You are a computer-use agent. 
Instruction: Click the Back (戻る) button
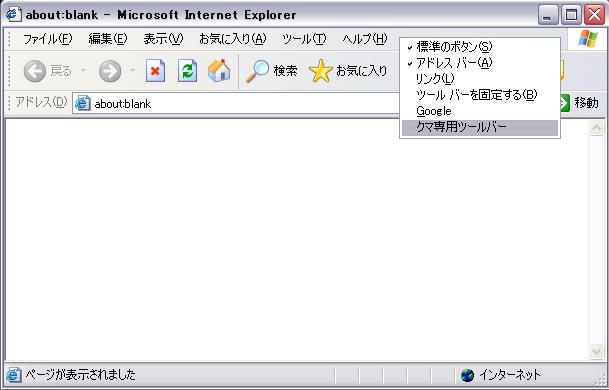[47, 71]
